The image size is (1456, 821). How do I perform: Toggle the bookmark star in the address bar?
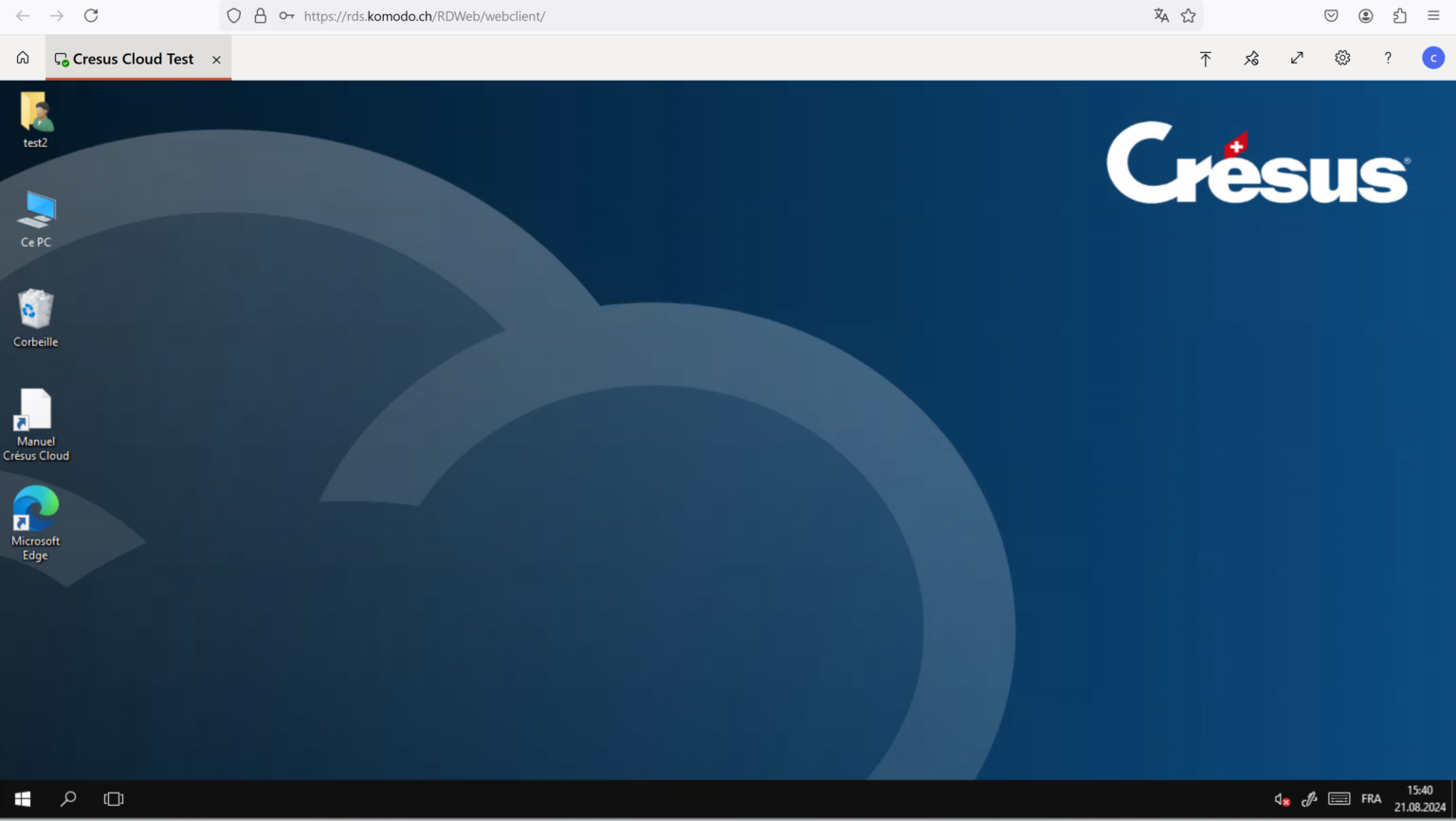(1191, 16)
